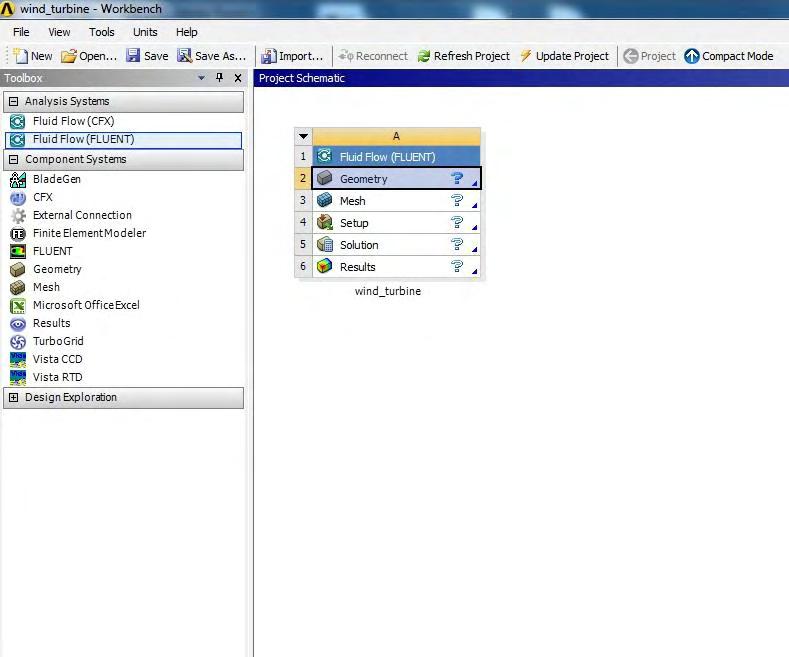Click the Results cell's blue corner arrow
Screen dimensions: 789x657
coord(475,272)
